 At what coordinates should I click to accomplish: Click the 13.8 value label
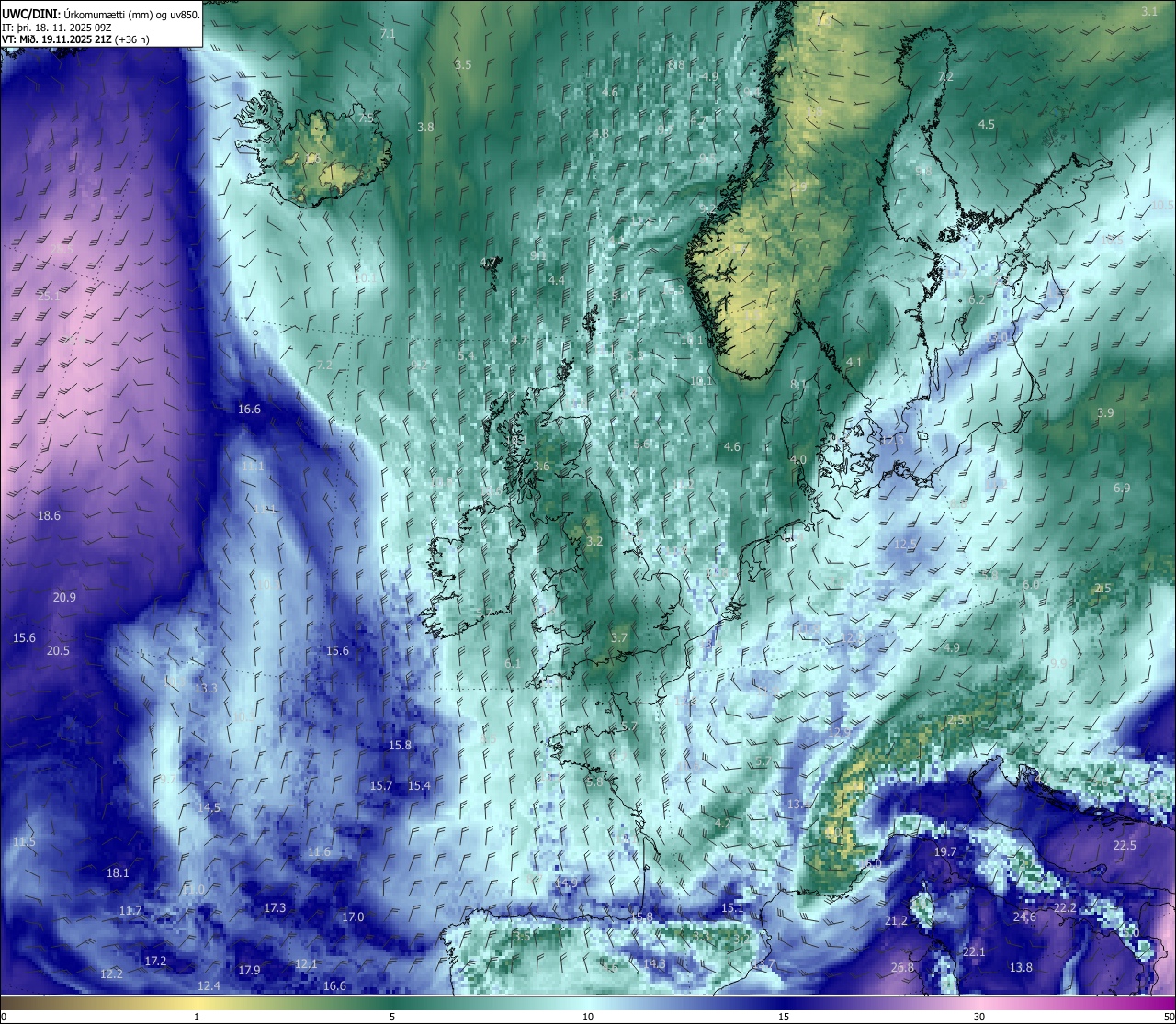(1021, 967)
